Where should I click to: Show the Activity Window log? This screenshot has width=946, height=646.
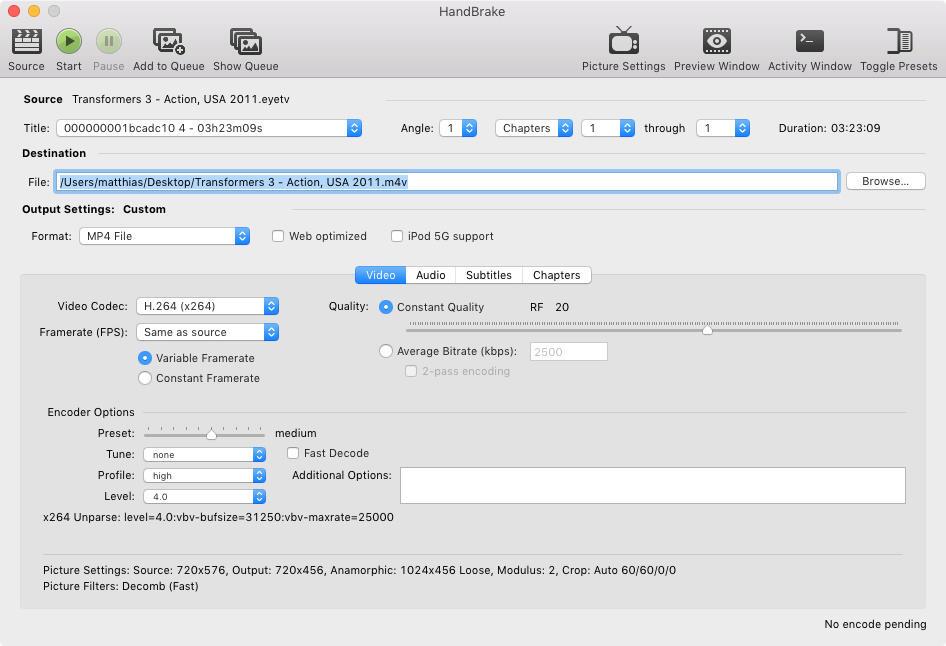(x=808, y=45)
